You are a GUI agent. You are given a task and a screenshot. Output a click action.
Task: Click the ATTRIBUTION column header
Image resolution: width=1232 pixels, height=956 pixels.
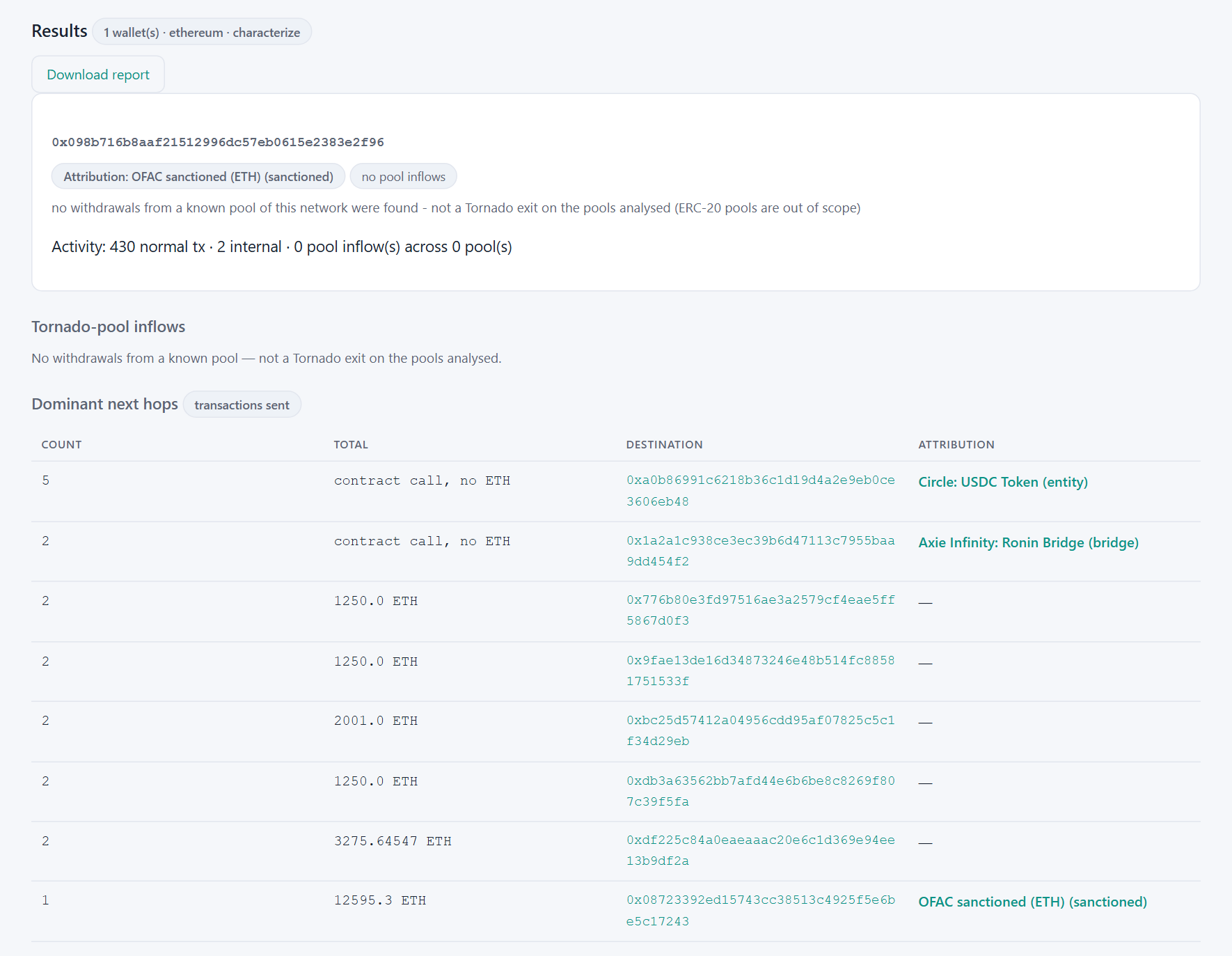[956, 445]
